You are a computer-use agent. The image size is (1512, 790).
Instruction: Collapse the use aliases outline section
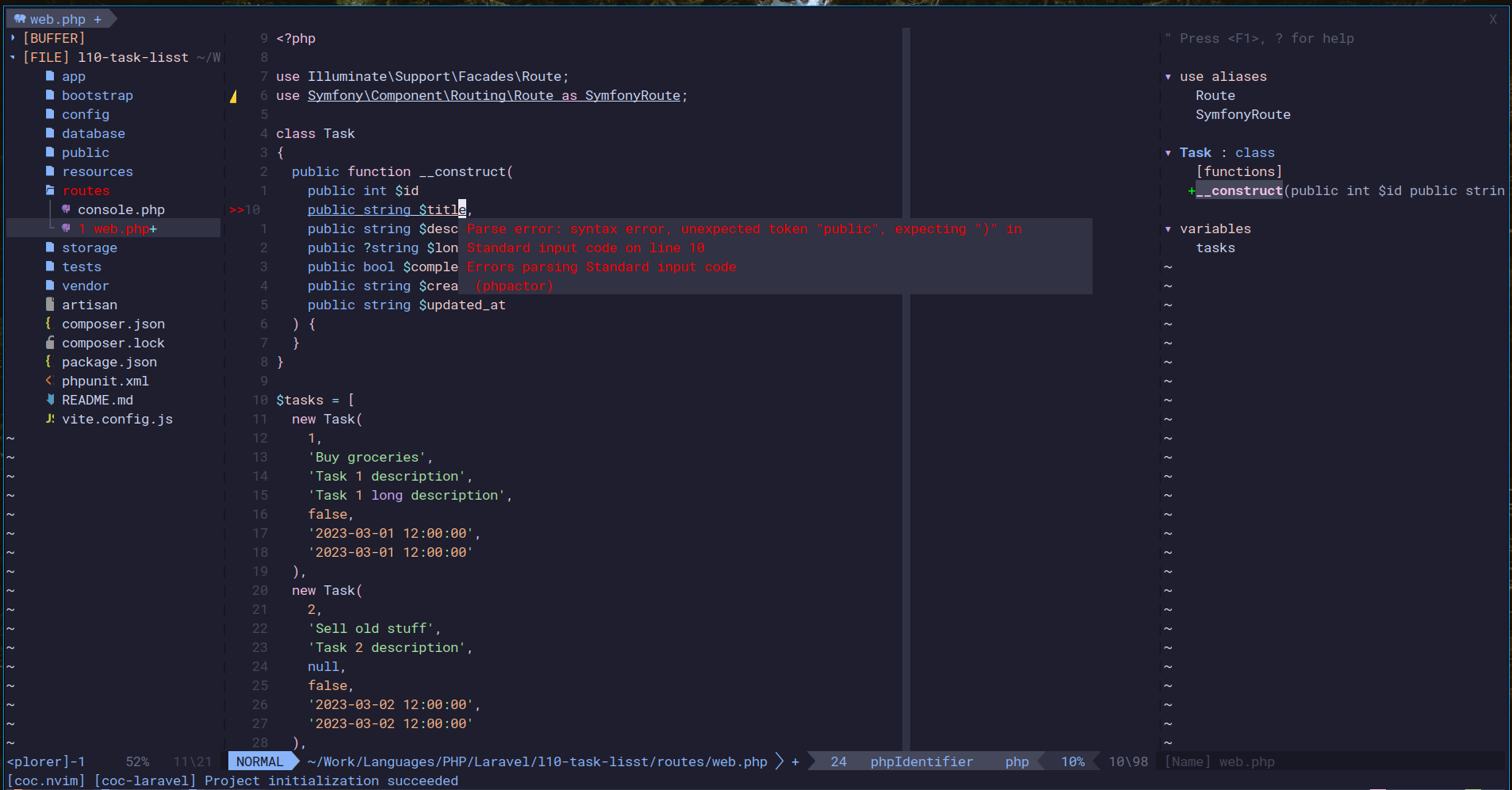click(1168, 77)
